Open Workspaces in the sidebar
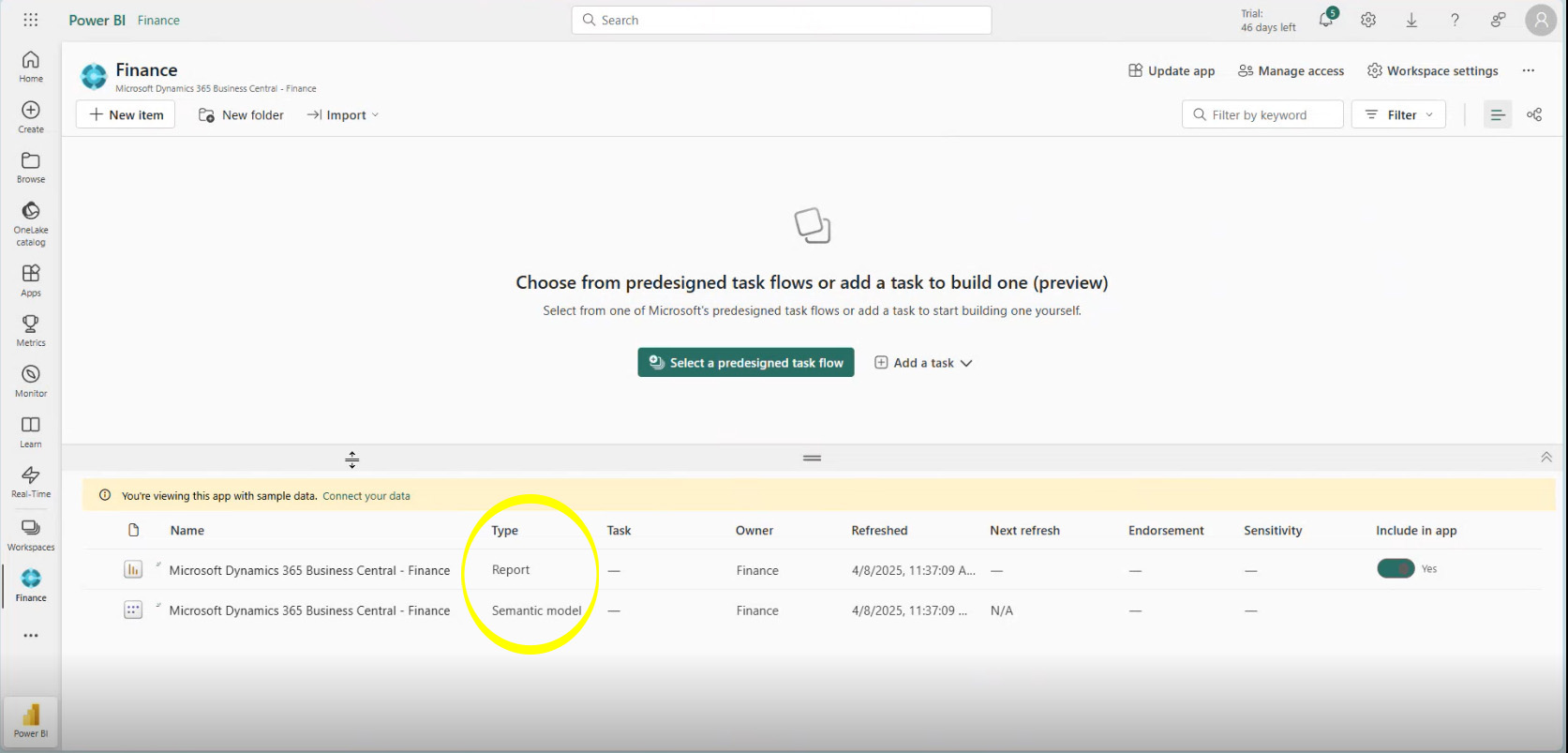Image resolution: width=1568 pixels, height=753 pixels. pos(31,535)
